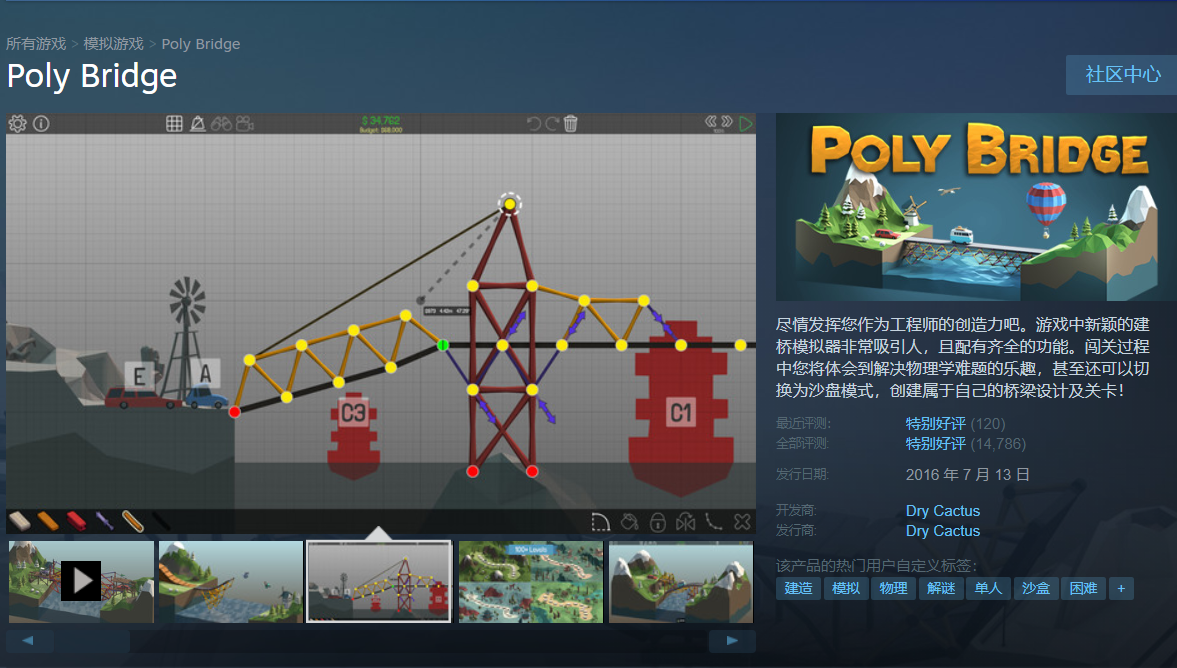Click the Poly Bridge header capsule image

point(976,207)
